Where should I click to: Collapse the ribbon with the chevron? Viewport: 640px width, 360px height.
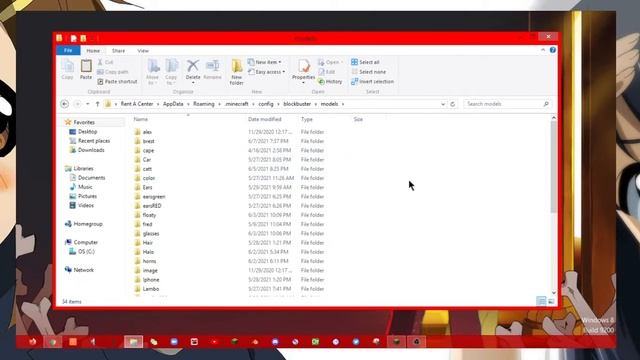(543, 50)
